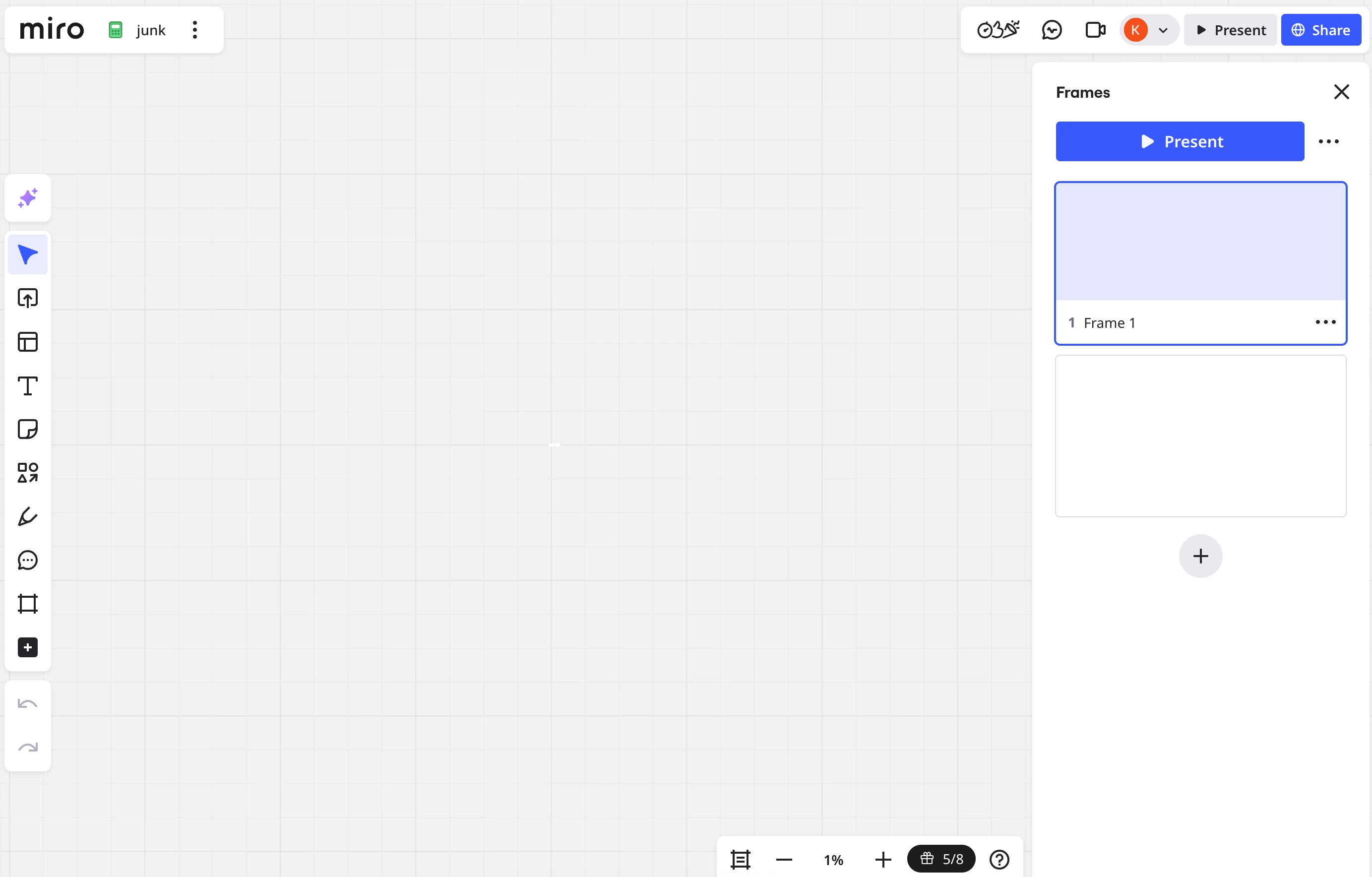Open the help question mark

[999, 859]
